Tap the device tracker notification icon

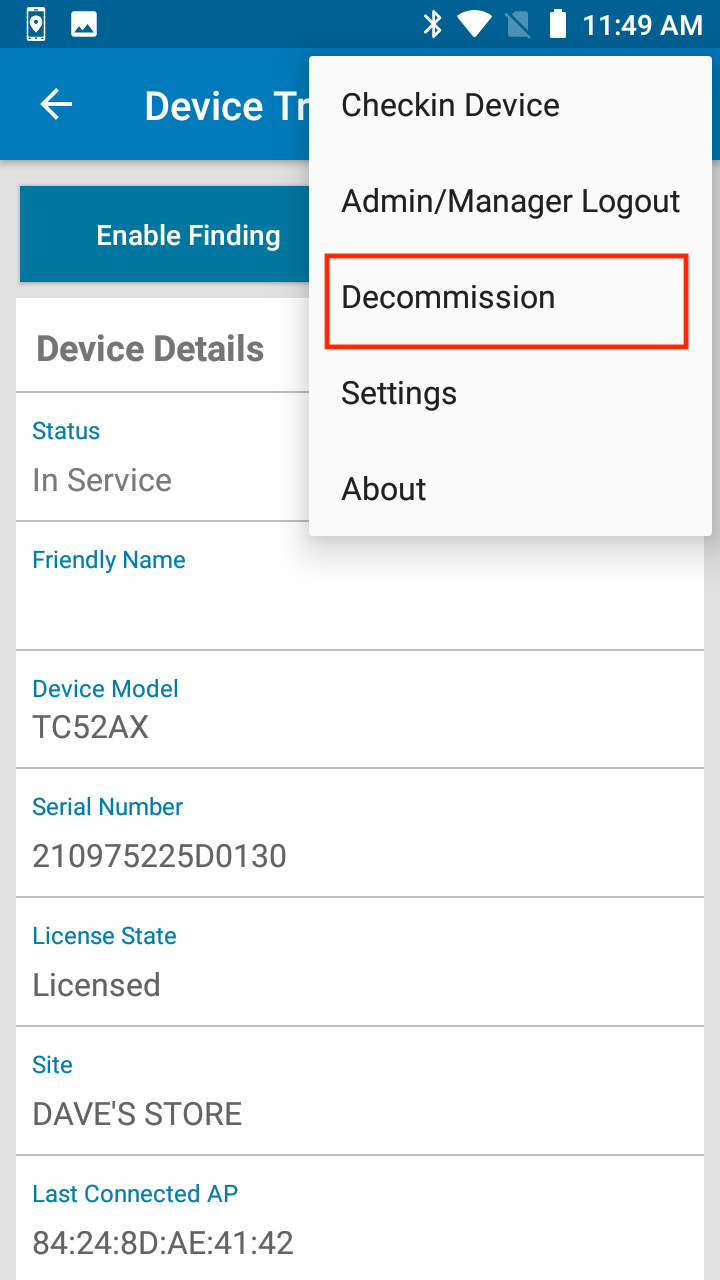(x=36, y=25)
